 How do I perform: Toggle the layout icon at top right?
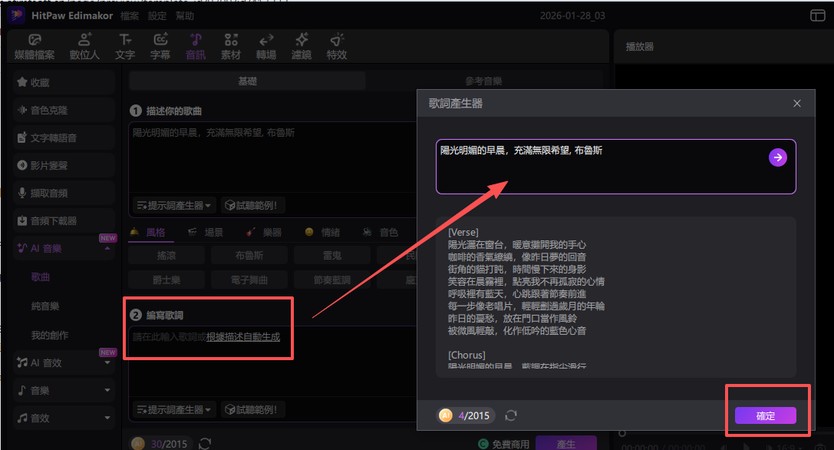tap(818, 15)
